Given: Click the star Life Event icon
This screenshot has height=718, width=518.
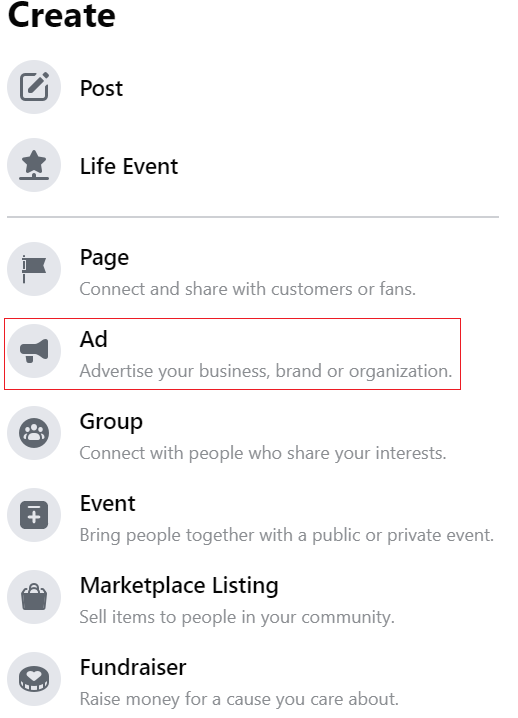Looking at the screenshot, I should (34, 165).
